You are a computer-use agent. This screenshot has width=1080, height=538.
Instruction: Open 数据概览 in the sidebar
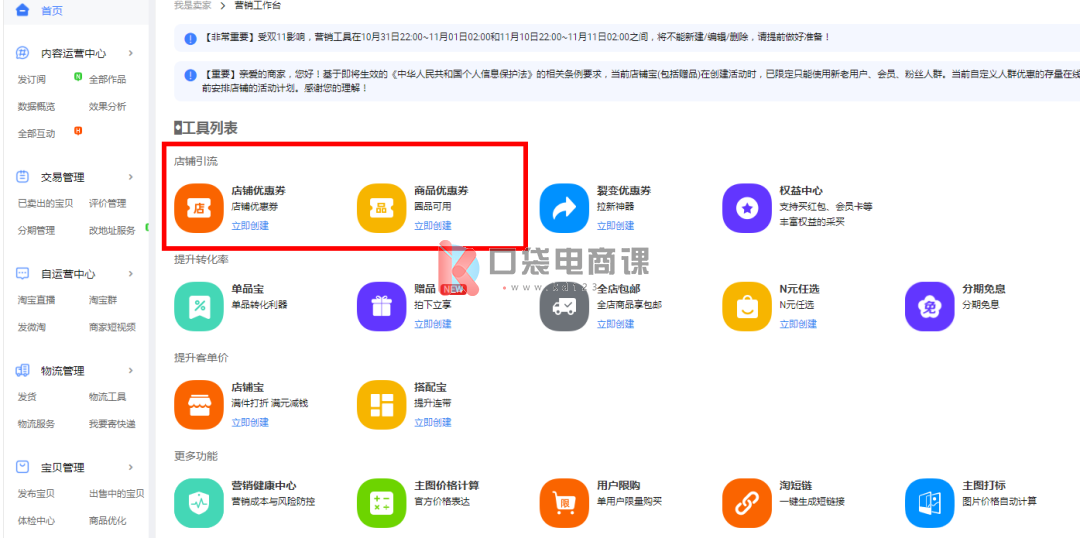(36, 107)
